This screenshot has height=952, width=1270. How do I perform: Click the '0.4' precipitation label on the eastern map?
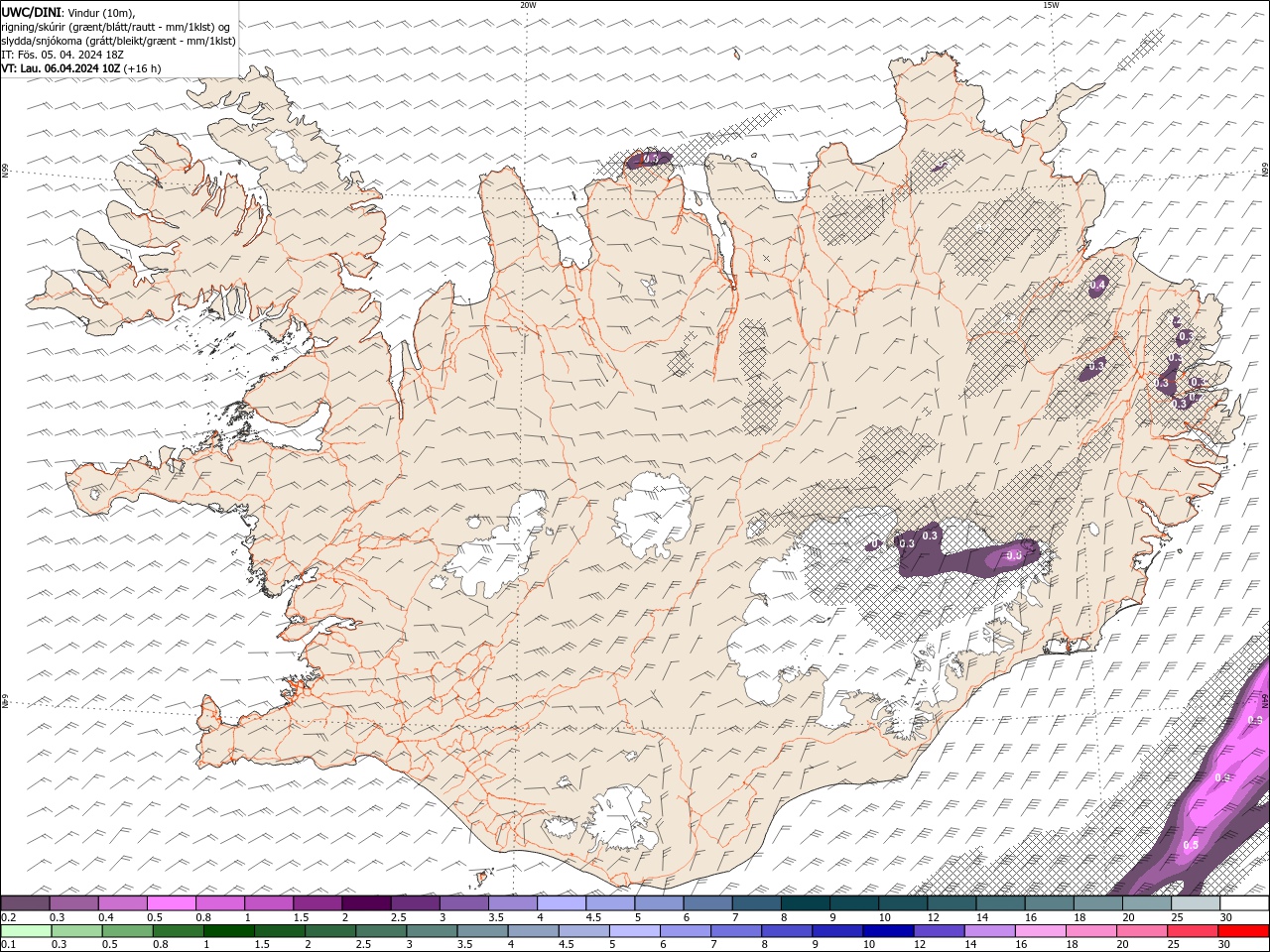[1097, 286]
